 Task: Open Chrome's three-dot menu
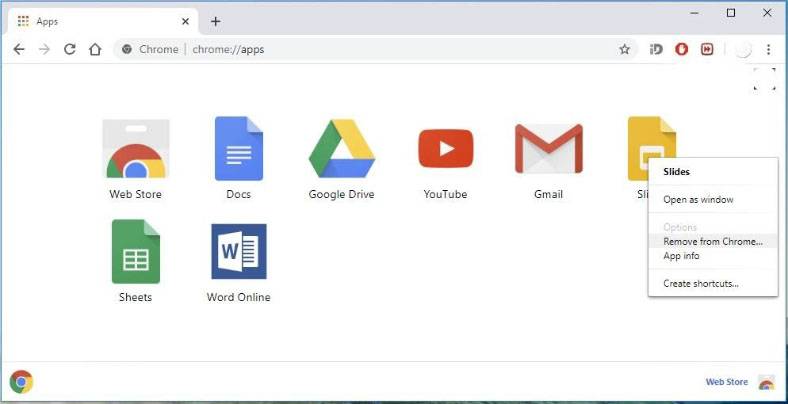[x=768, y=49]
